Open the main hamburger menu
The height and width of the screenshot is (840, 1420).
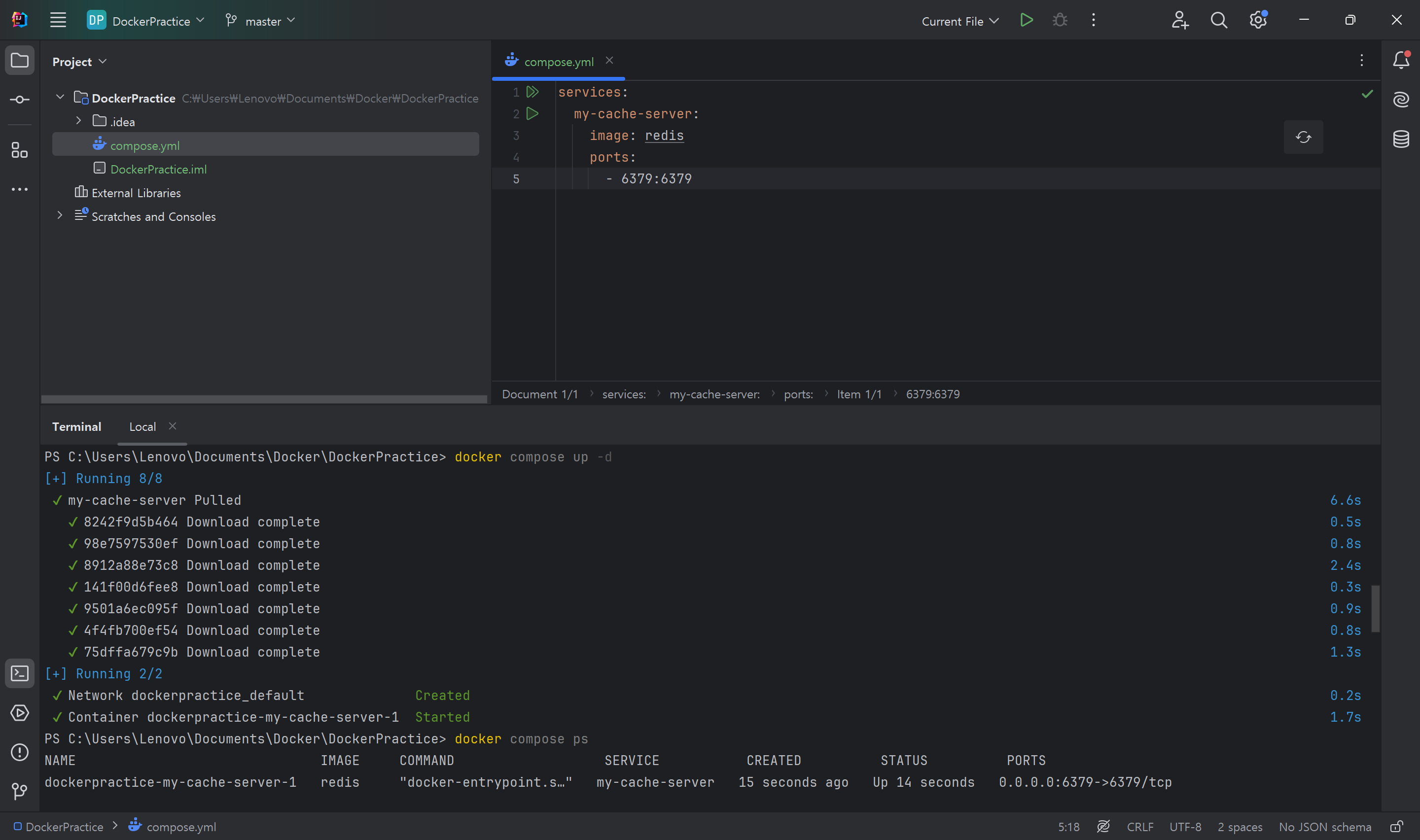click(58, 20)
